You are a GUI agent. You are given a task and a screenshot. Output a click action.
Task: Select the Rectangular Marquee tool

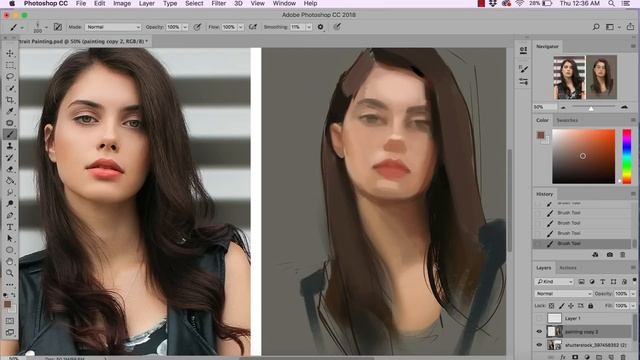tap(10, 65)
